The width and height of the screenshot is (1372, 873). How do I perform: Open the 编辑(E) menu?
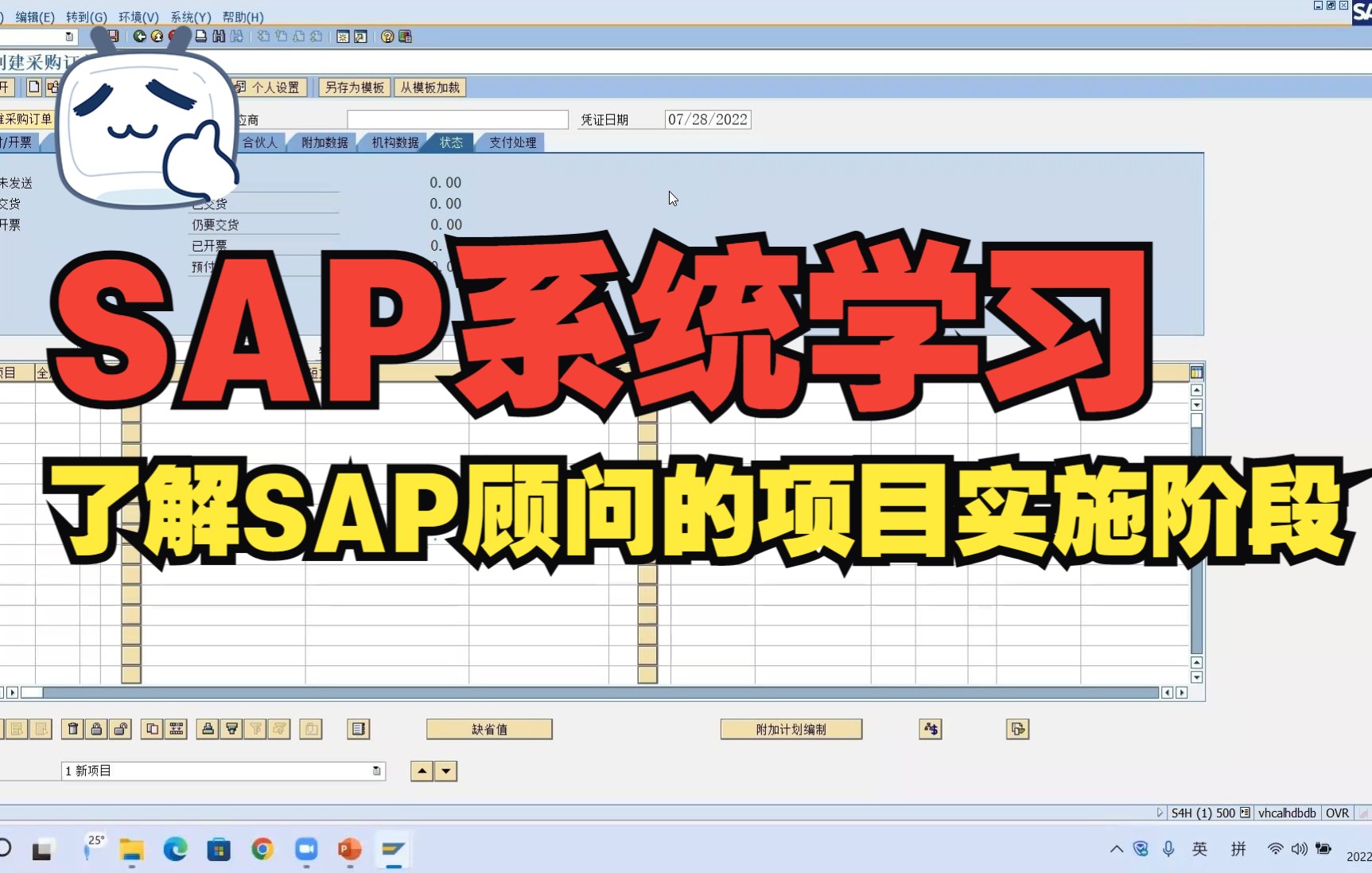tap(35, 17)
